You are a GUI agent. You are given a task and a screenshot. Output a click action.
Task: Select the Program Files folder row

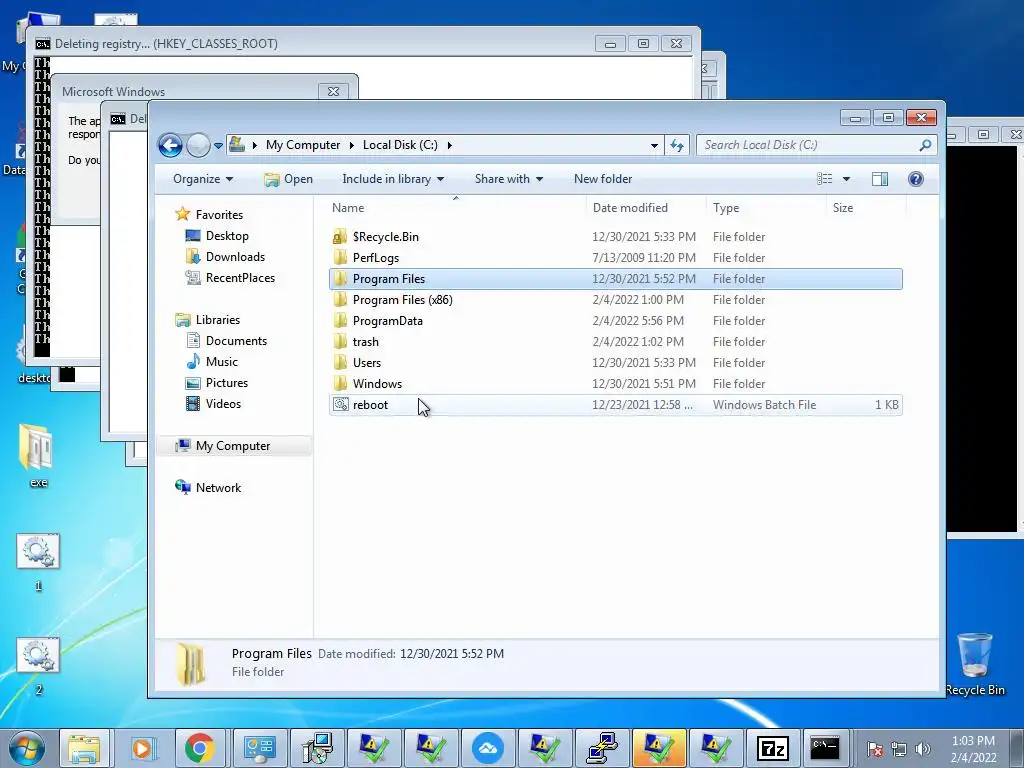point(615,279)
